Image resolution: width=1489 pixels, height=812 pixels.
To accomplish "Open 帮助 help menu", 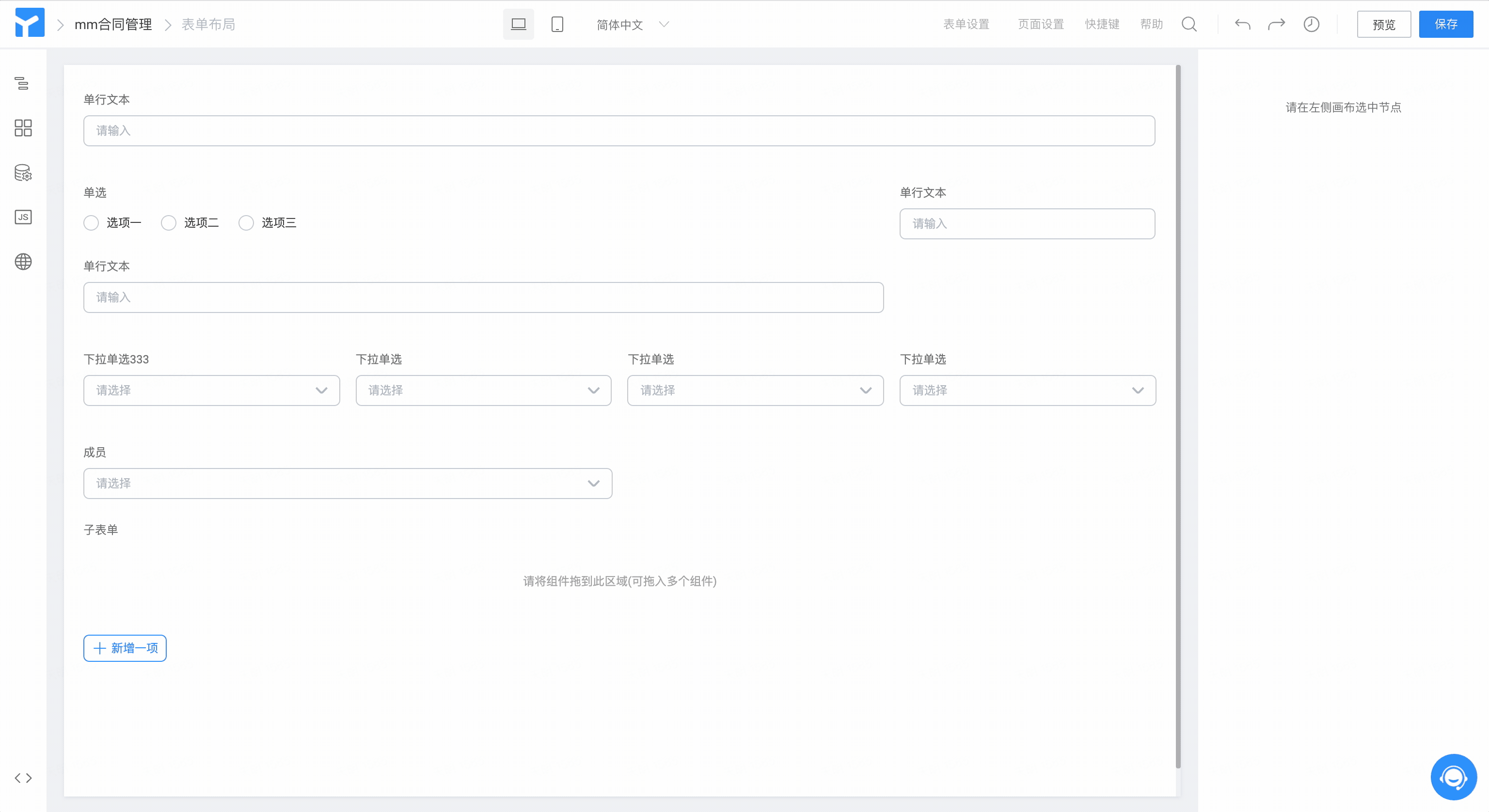I will [1152, 24].
